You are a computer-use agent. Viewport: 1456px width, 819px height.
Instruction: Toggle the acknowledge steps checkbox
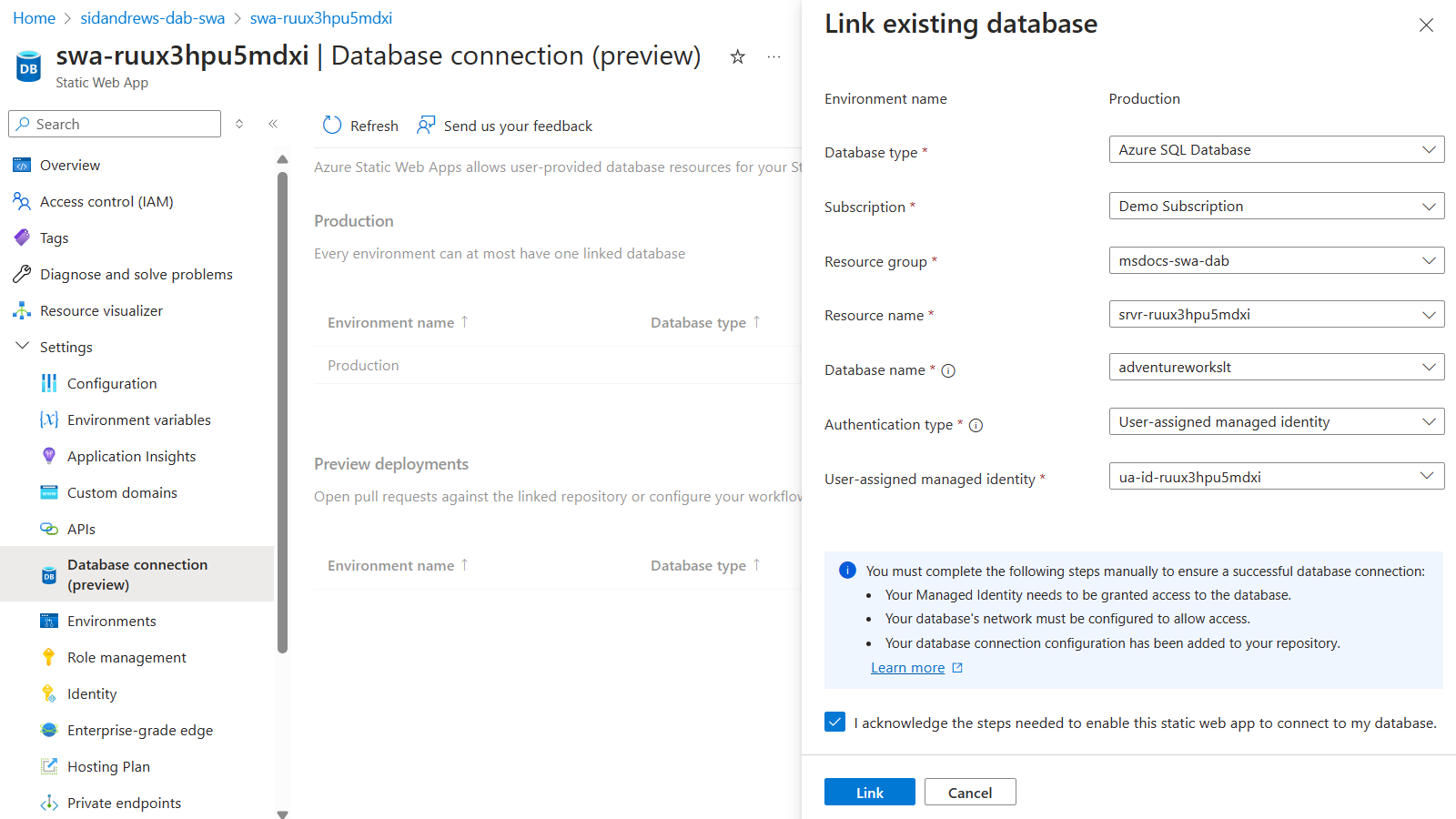point(834,722)
